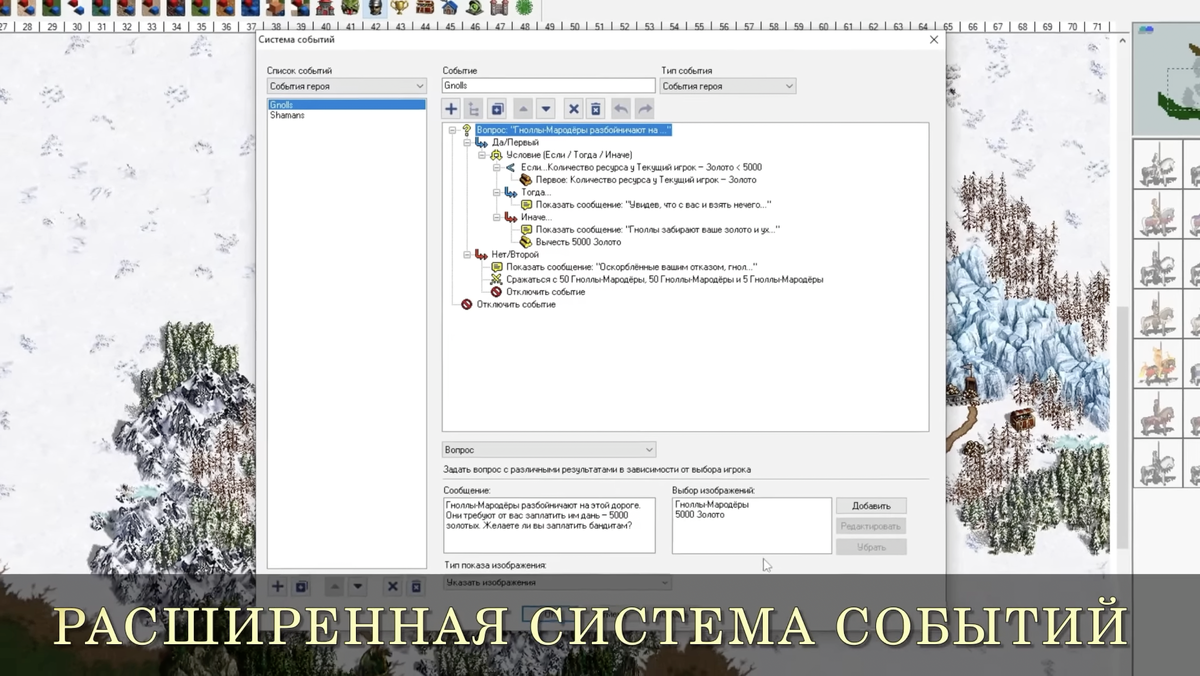Collapse the Нет/Второй branch
The height and width of the screenshot is (676, 1200).
pos(467,255)
